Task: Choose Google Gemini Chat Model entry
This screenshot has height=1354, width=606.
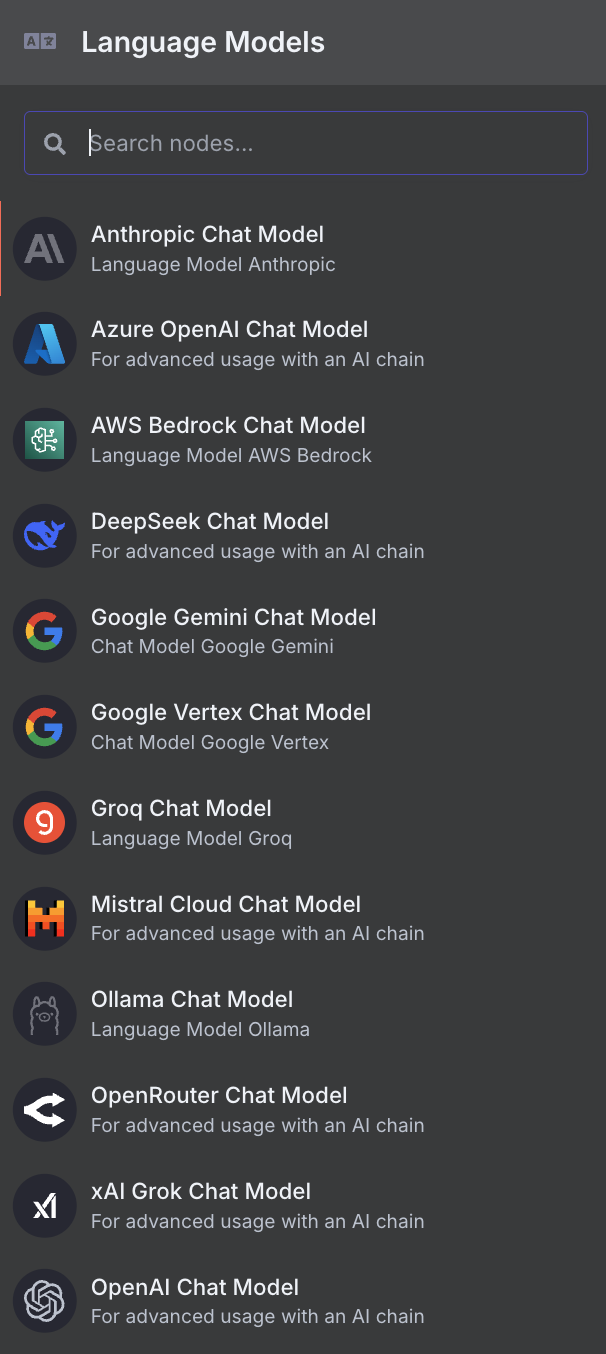Action: 233,618
